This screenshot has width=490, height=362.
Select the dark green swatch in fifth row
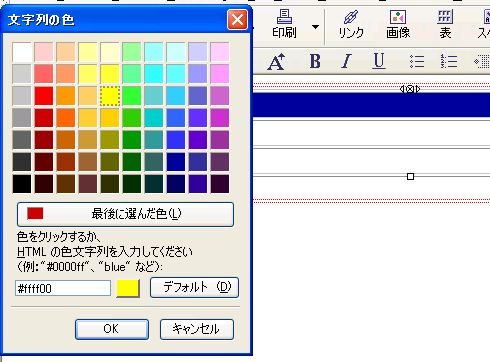tap(132, 140)
